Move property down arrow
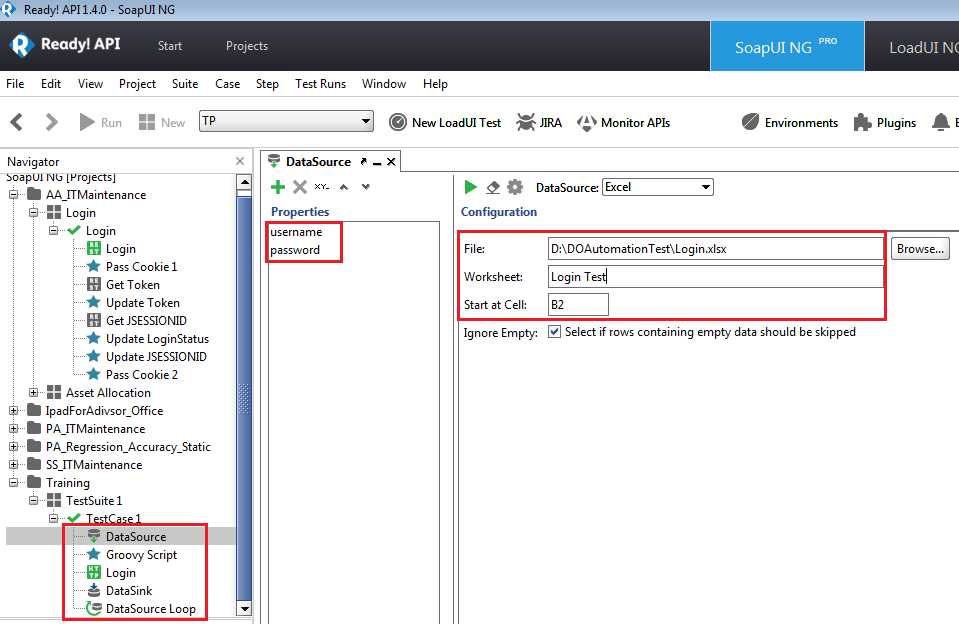The width and height of the screenshot is (959, 624). 366,187
